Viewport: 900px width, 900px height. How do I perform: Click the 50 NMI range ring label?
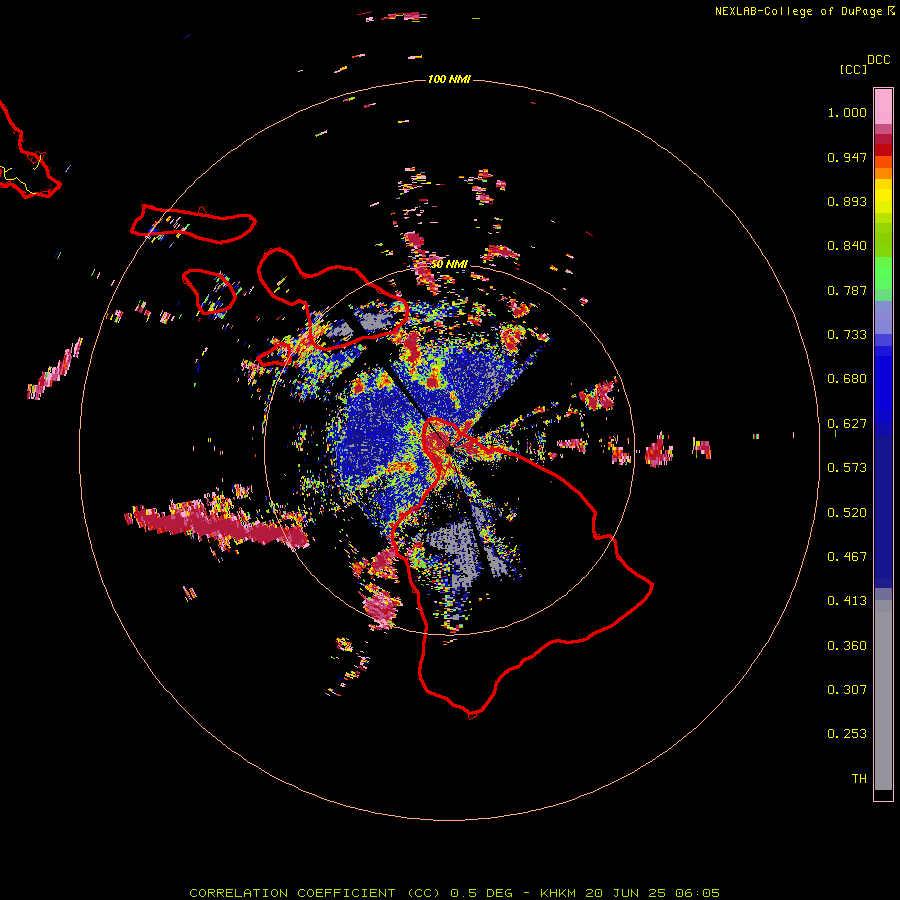click(x=449, y=264)
